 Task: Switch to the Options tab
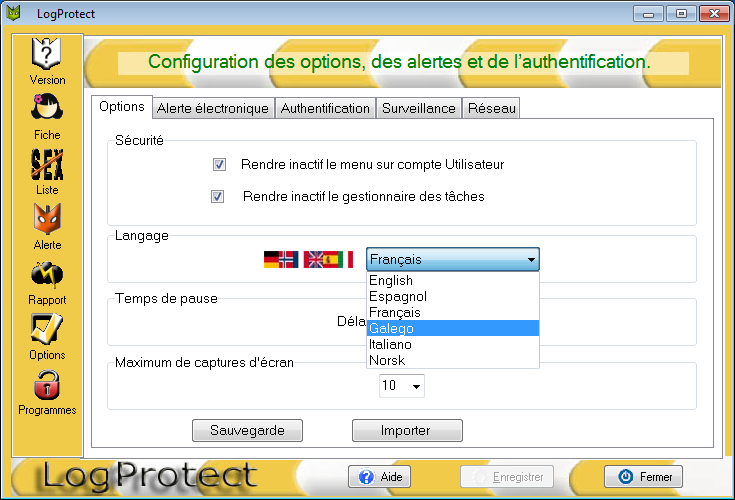coord(122,107)
